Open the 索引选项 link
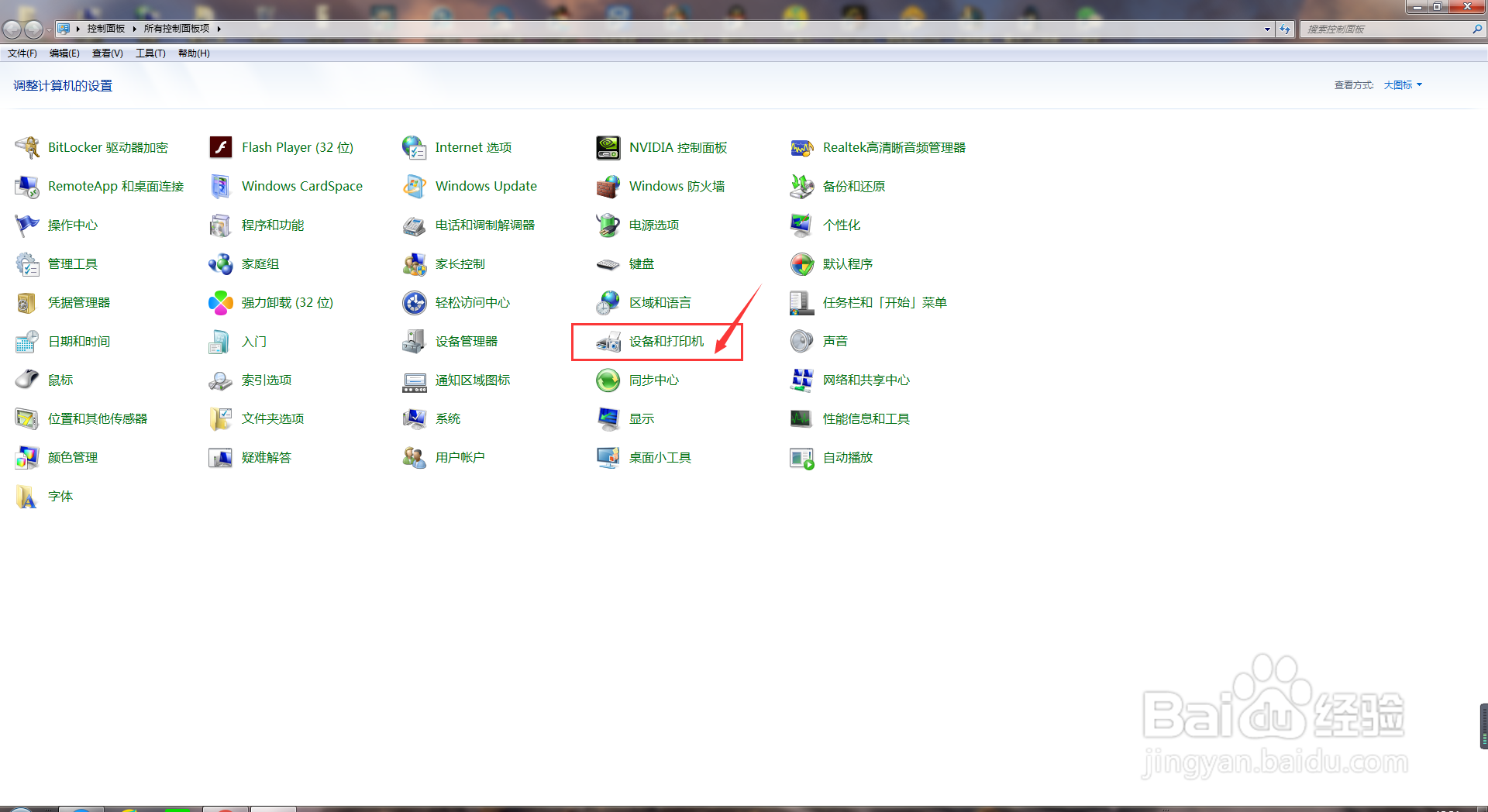This screenshot has width=1488, height=812. 267,380
